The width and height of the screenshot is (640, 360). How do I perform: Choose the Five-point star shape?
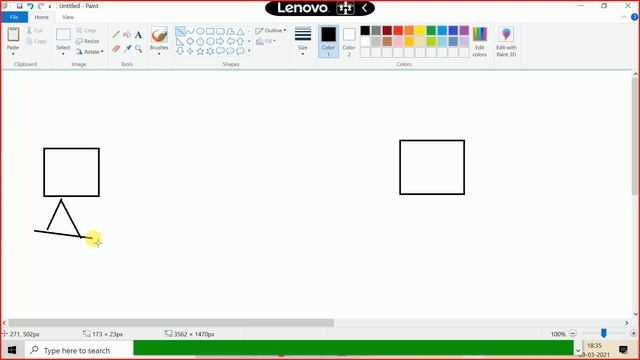pos(200,51)
